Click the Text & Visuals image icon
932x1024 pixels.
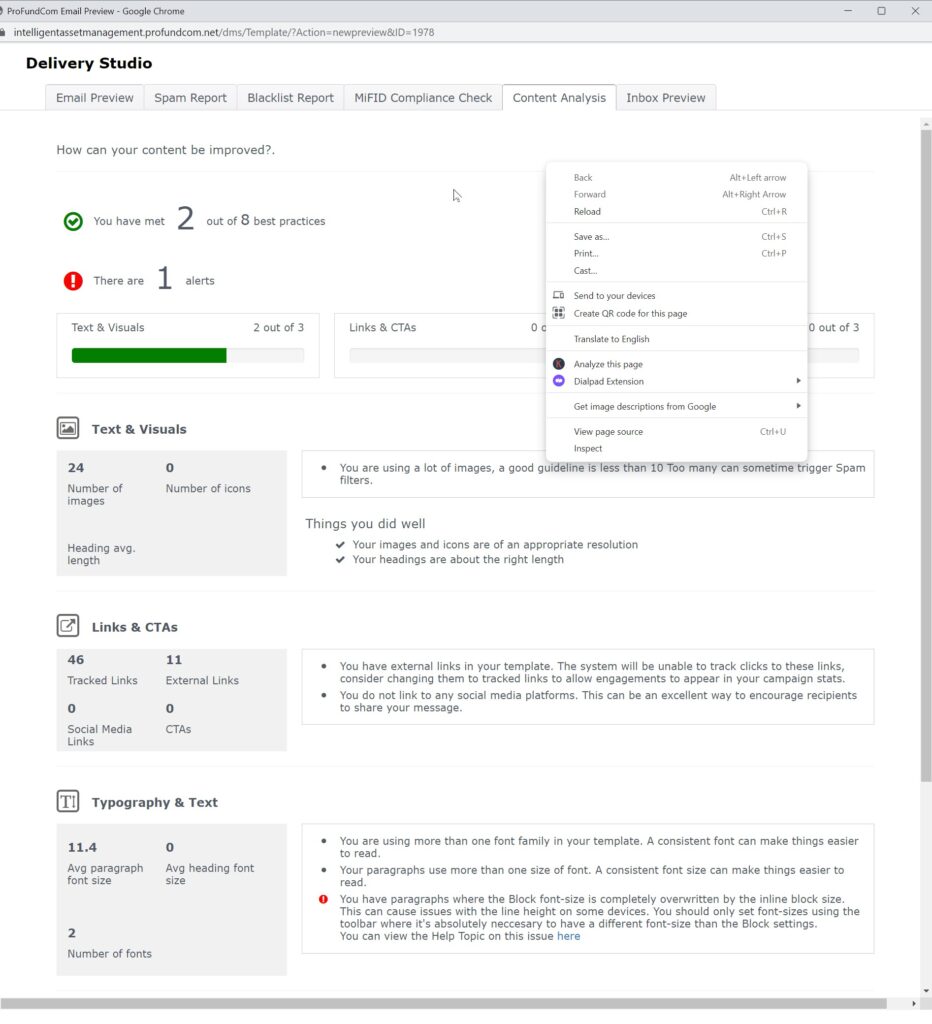(x=68, y=429)
